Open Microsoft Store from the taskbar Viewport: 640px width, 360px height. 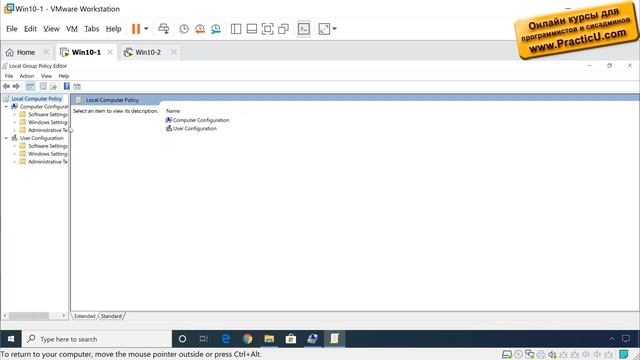pyautogui.click(x=291, y=339)
